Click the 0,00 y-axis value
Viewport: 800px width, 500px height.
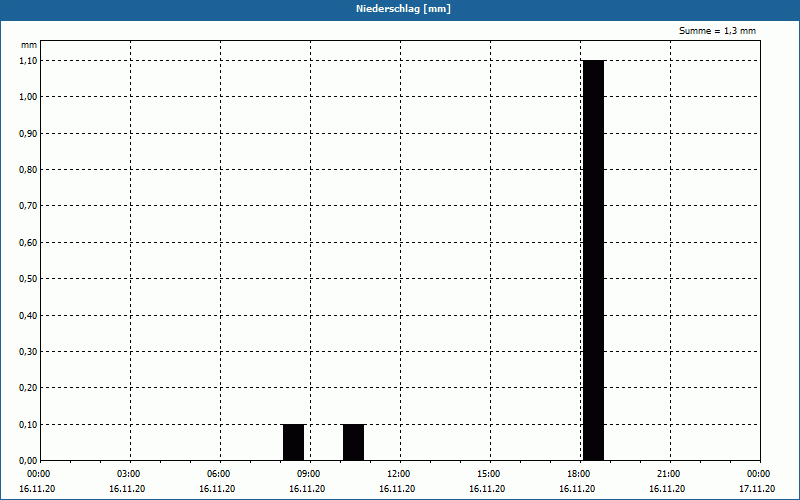(28, 461)
